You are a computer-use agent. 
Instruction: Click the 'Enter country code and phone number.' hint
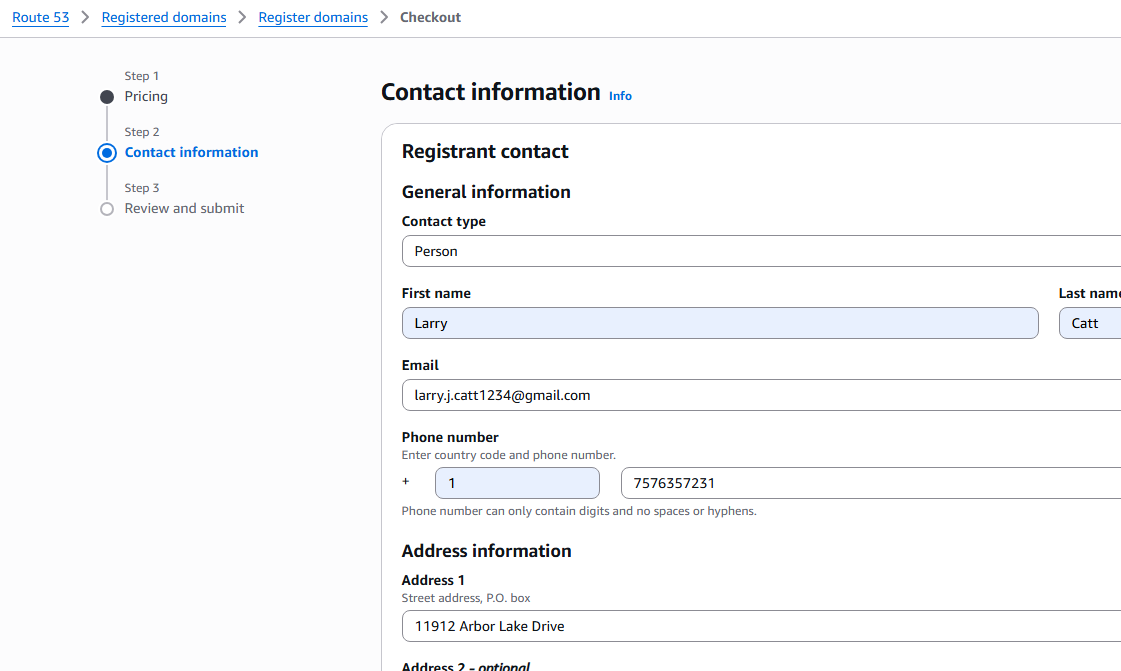tap(508, 455)
